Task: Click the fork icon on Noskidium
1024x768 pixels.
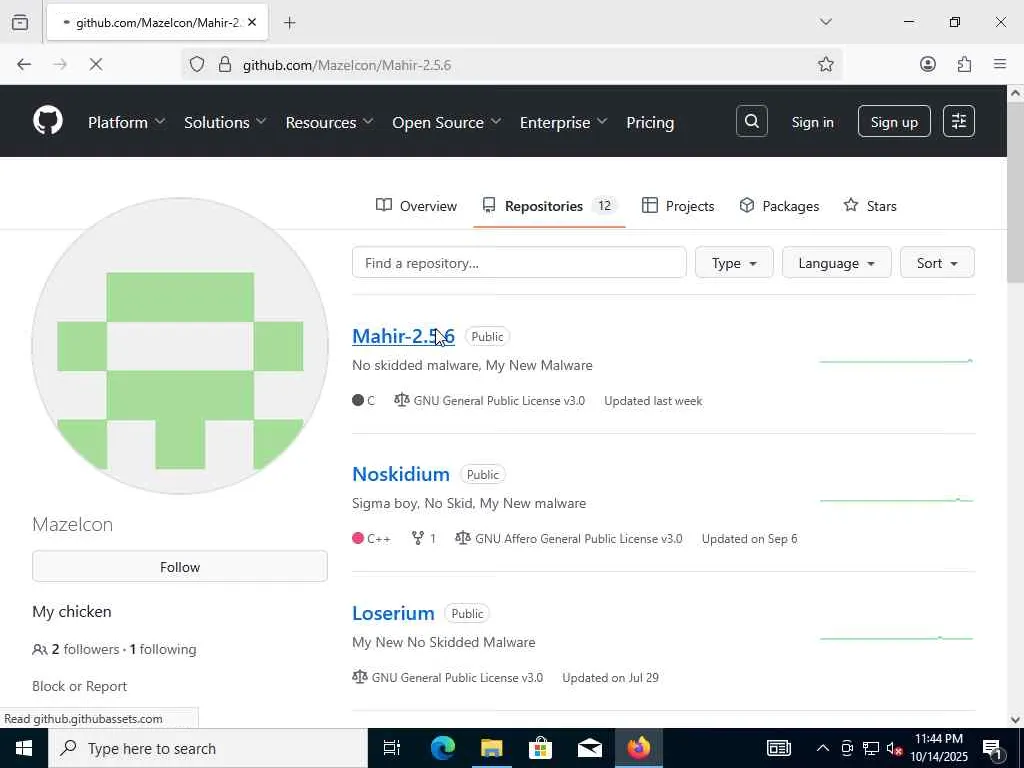Action: pos(418,538)
